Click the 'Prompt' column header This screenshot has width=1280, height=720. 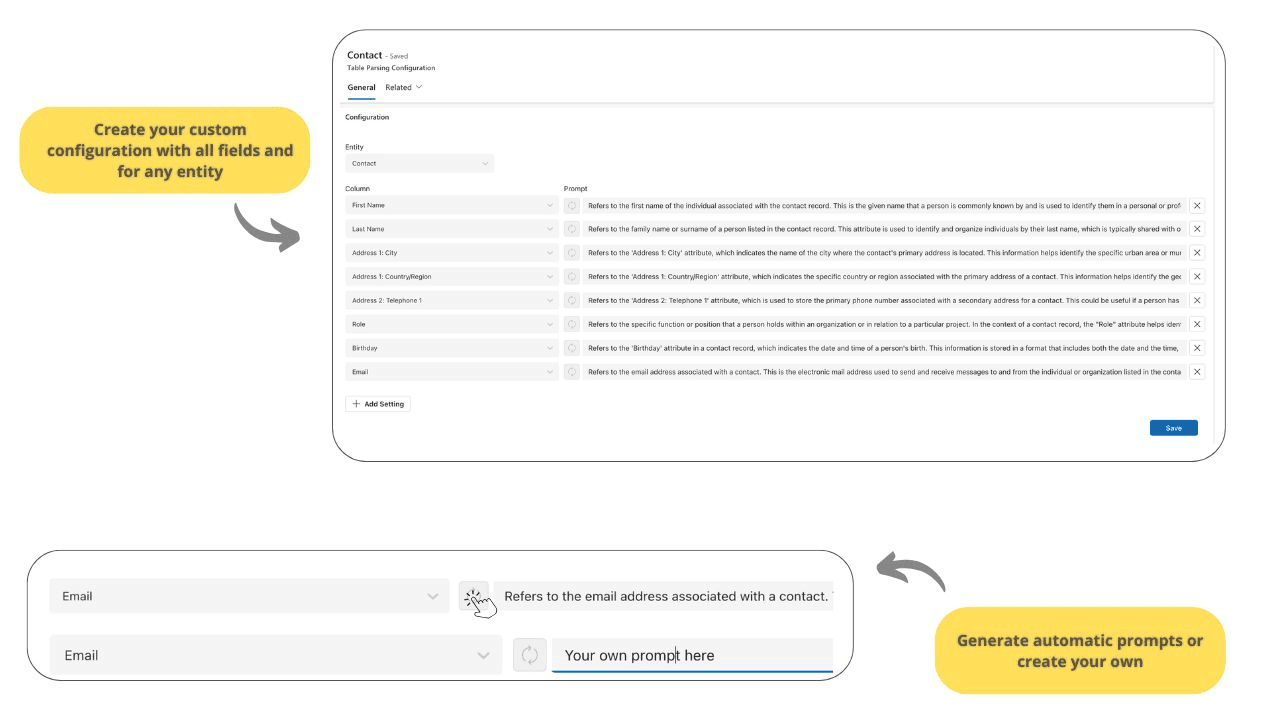point(575,188)
